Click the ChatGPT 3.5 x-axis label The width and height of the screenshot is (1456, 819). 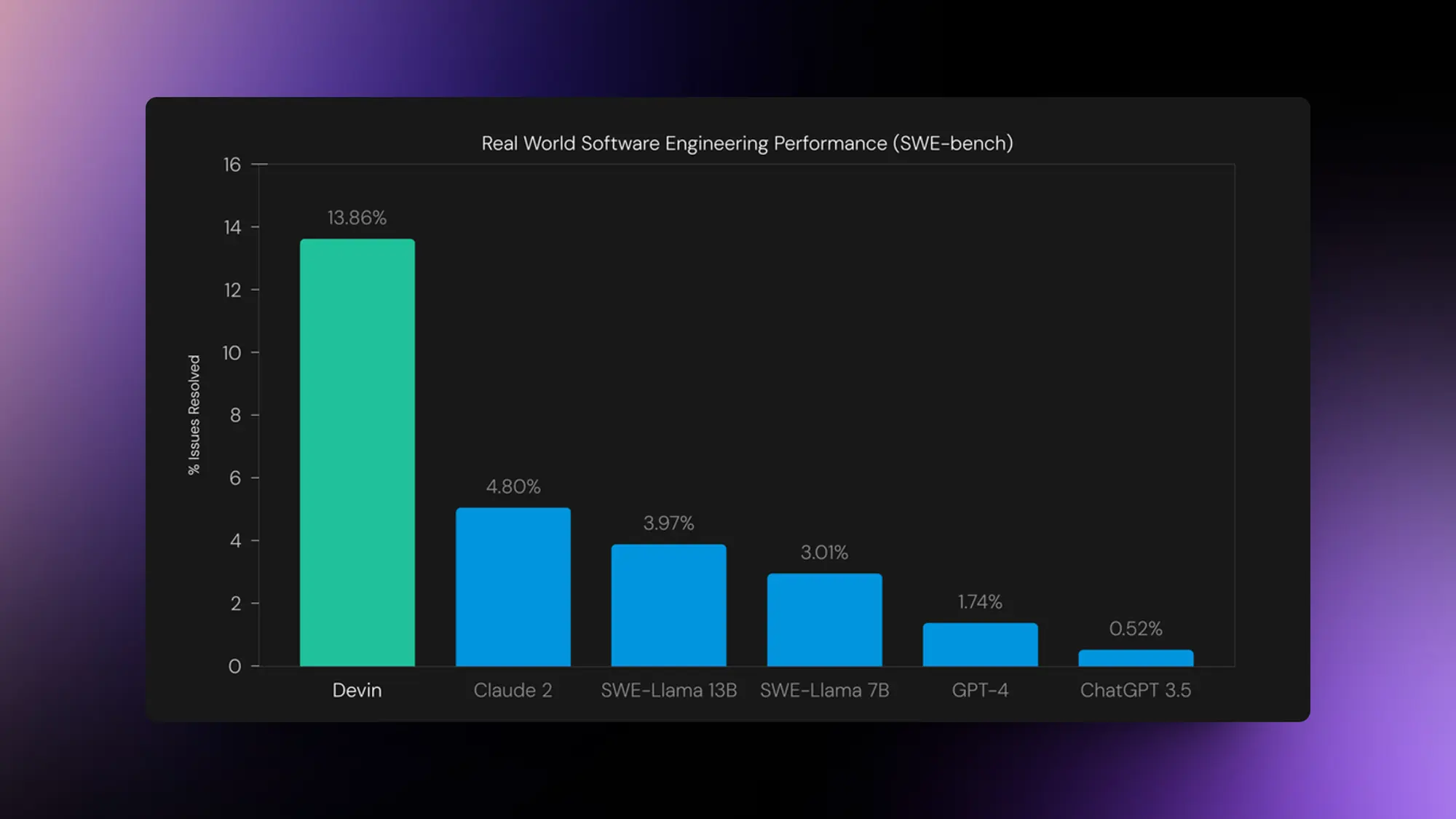coord(1136,690)
